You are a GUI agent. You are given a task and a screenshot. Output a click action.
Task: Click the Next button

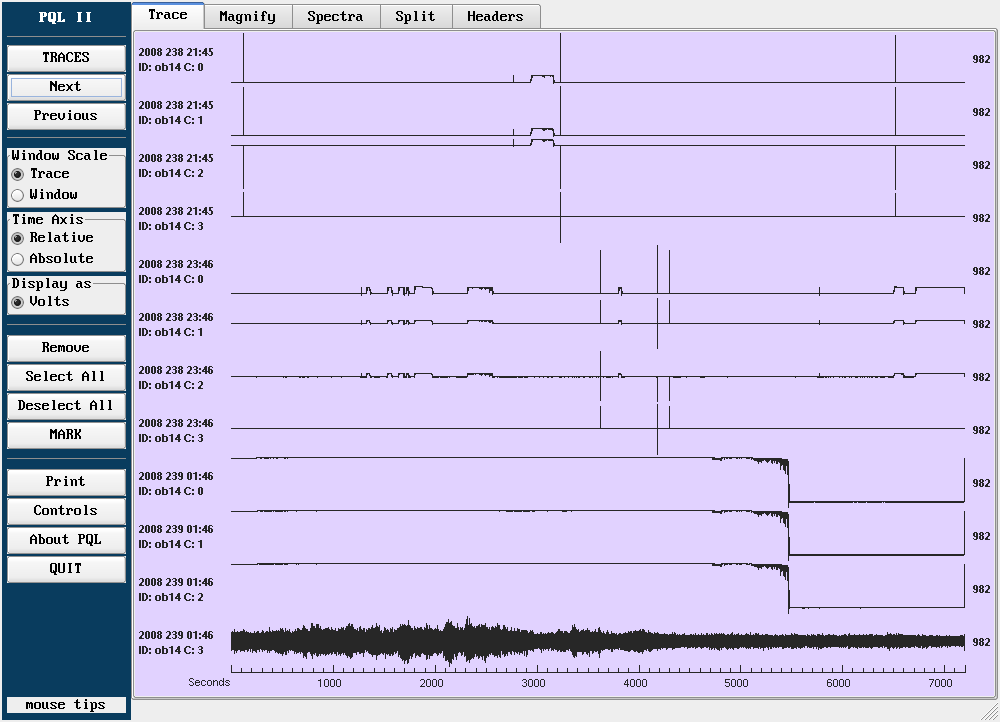66,87
